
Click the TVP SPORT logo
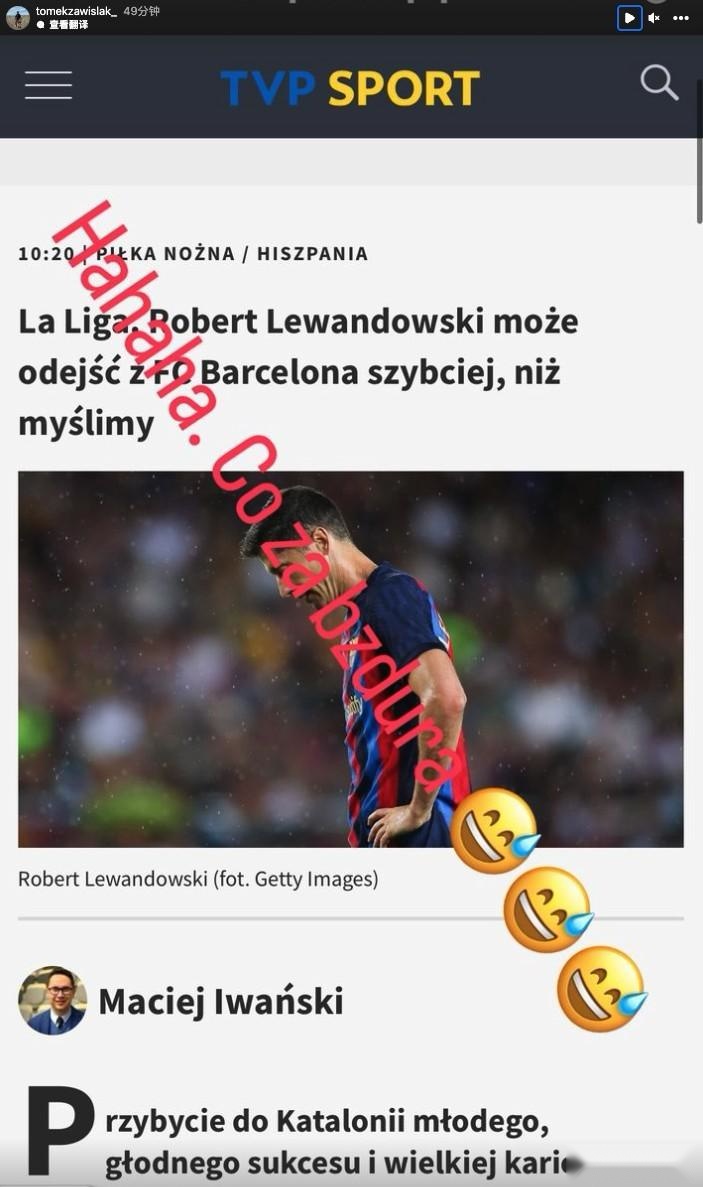click(350, 88)
